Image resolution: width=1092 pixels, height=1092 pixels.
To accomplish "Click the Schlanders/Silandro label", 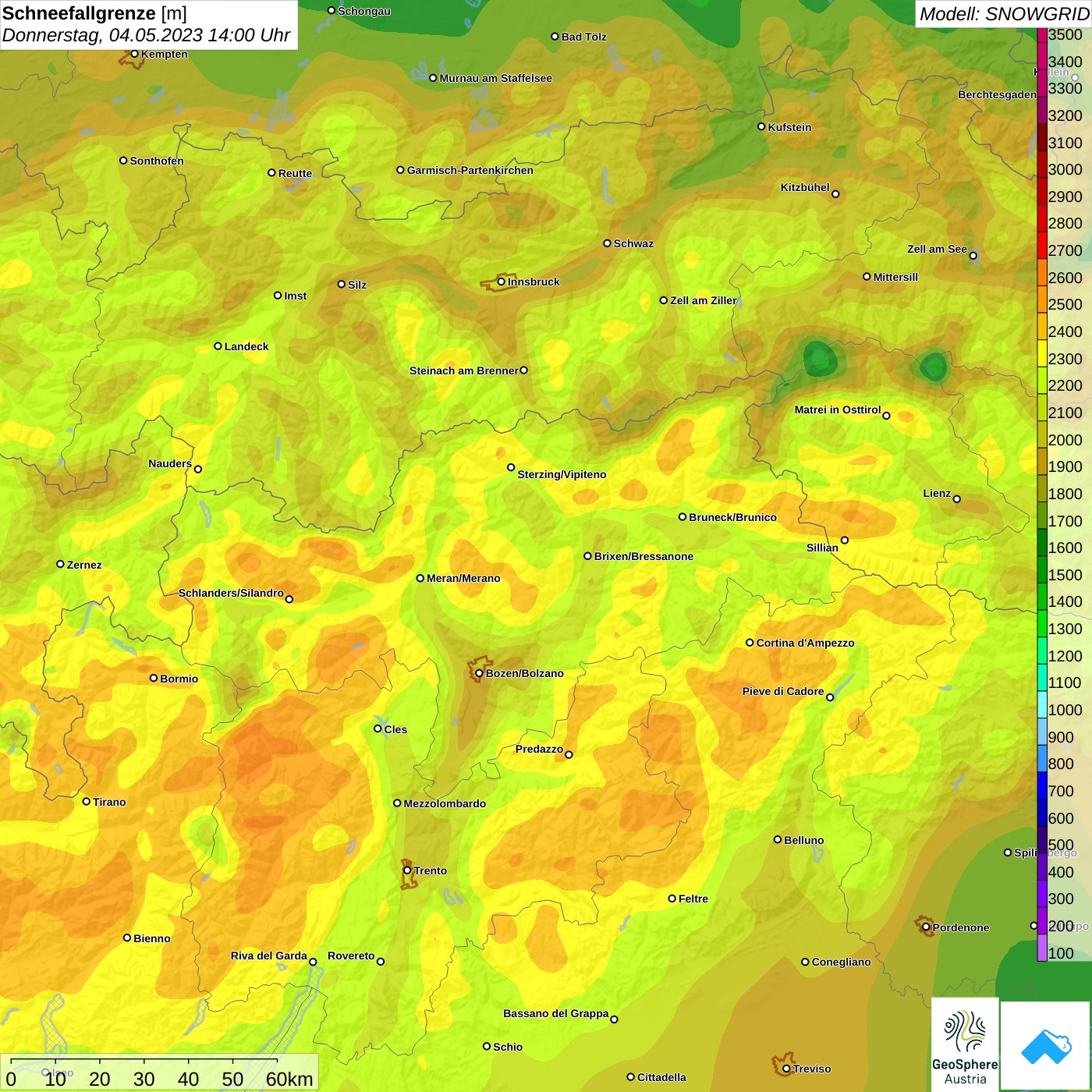I will click(x=231, y=593).
